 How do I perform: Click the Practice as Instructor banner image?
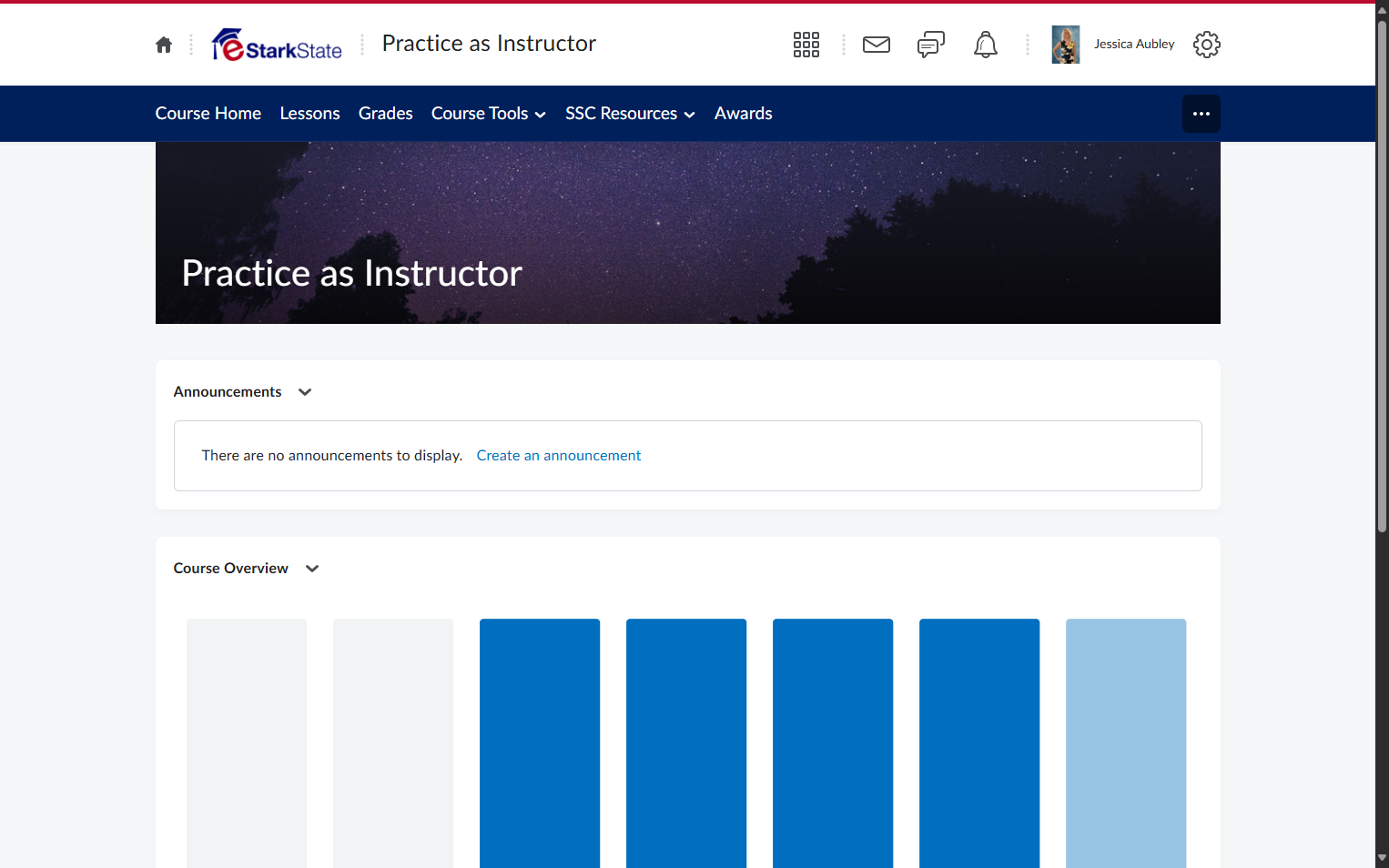688,233
